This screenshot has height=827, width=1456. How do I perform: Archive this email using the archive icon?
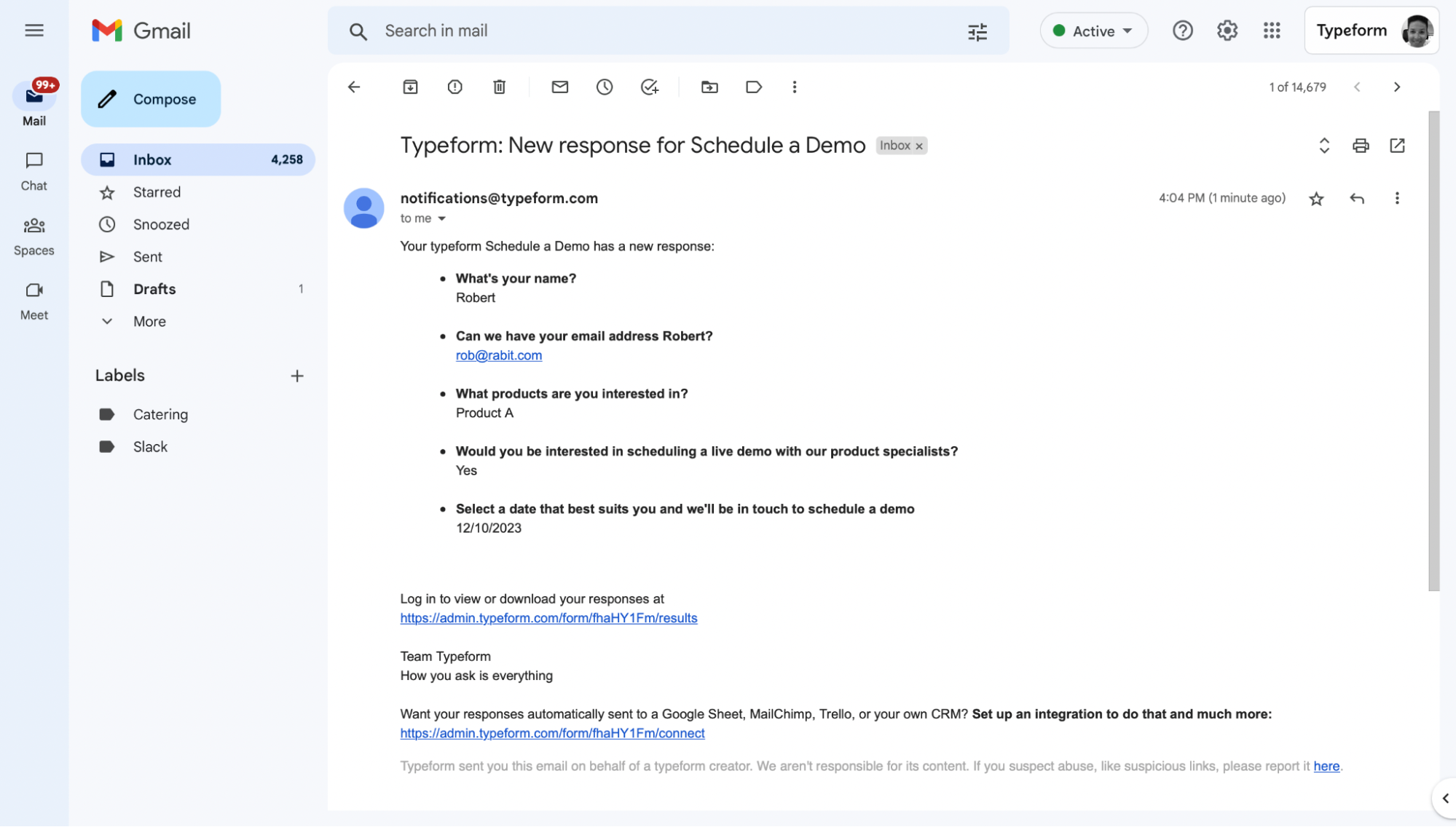tap(410, 87)
